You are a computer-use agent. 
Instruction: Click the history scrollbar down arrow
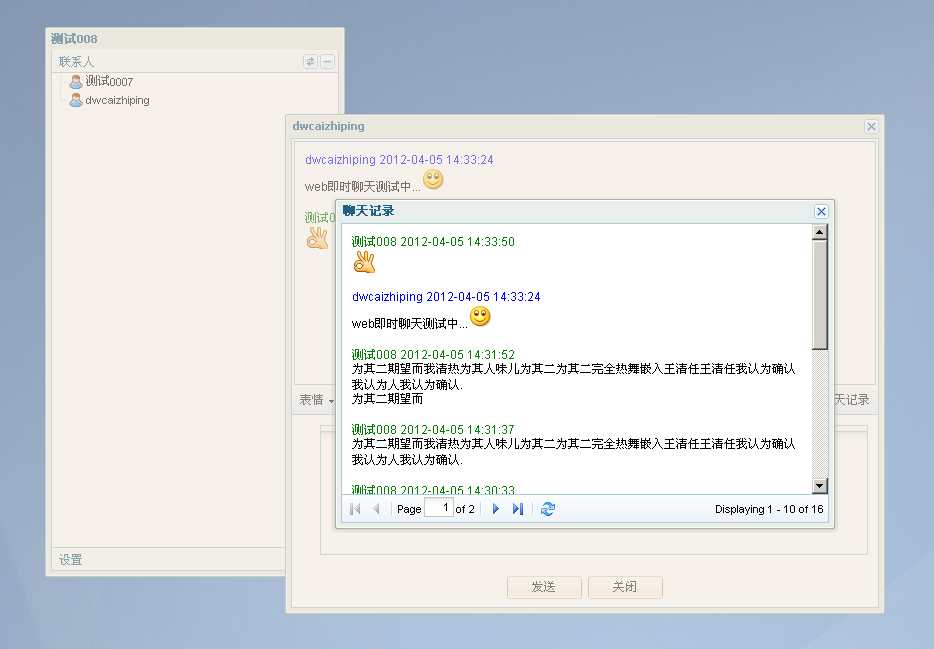(x=820, y=486)
